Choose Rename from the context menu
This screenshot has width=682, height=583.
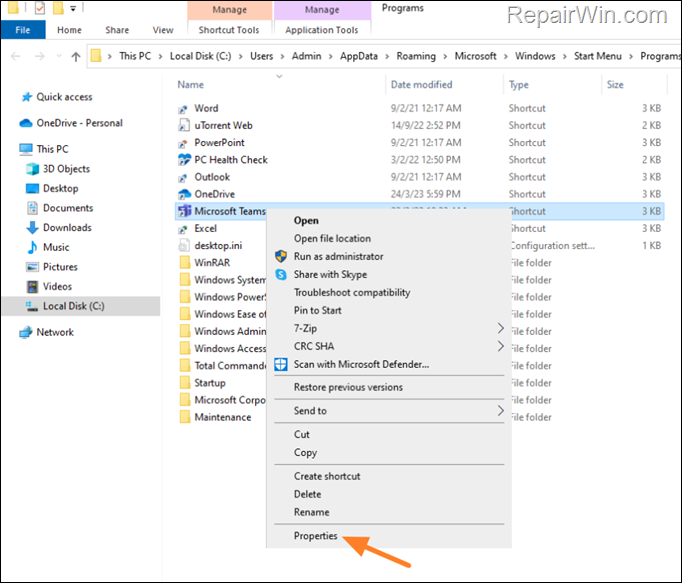pyautogui.click(x=311, y=512)
